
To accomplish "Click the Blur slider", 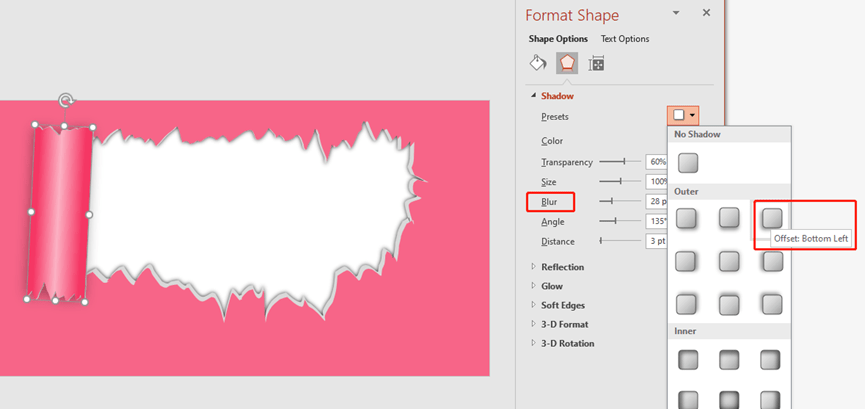I will [x=620, y=201].
